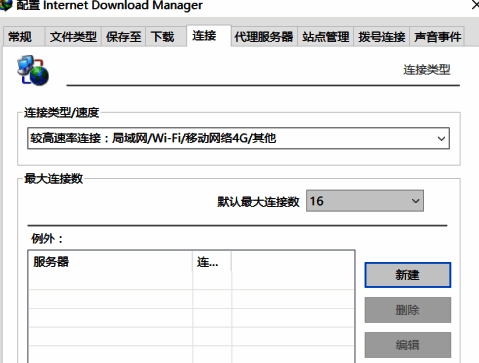Screen dimensions: 479x363
Task: Click the network globe connection icon
Action: [33, 70]
